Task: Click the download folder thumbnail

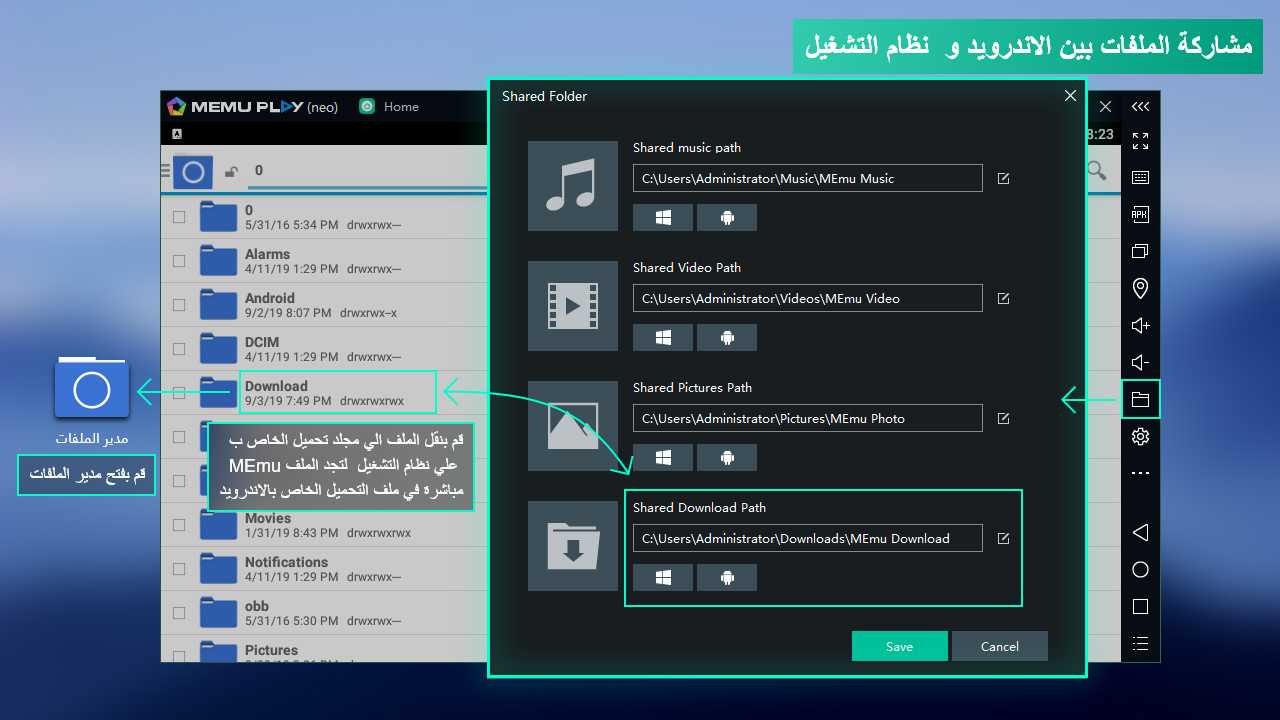Action: point(573,546)
